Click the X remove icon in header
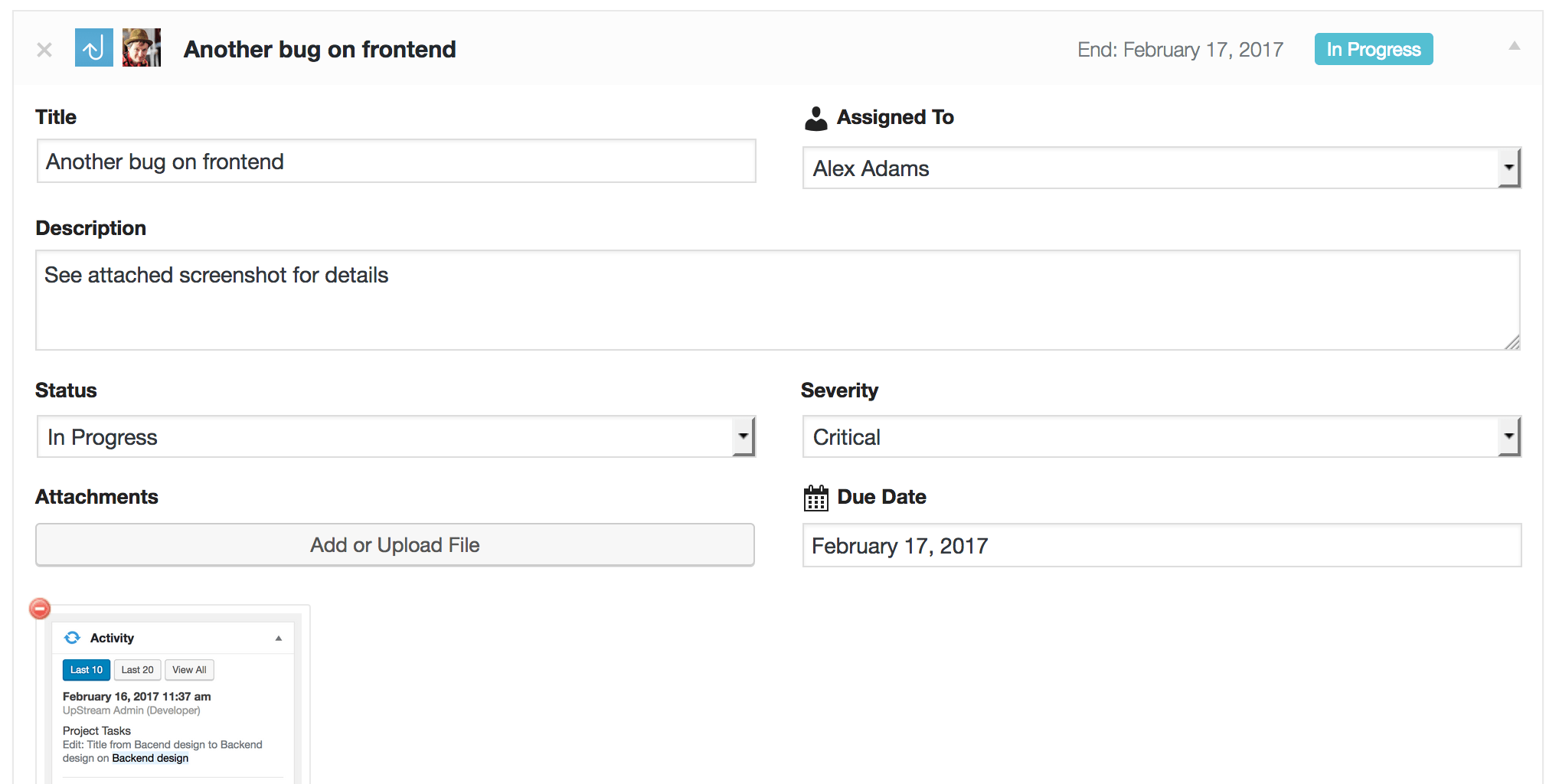 point(44,50)
